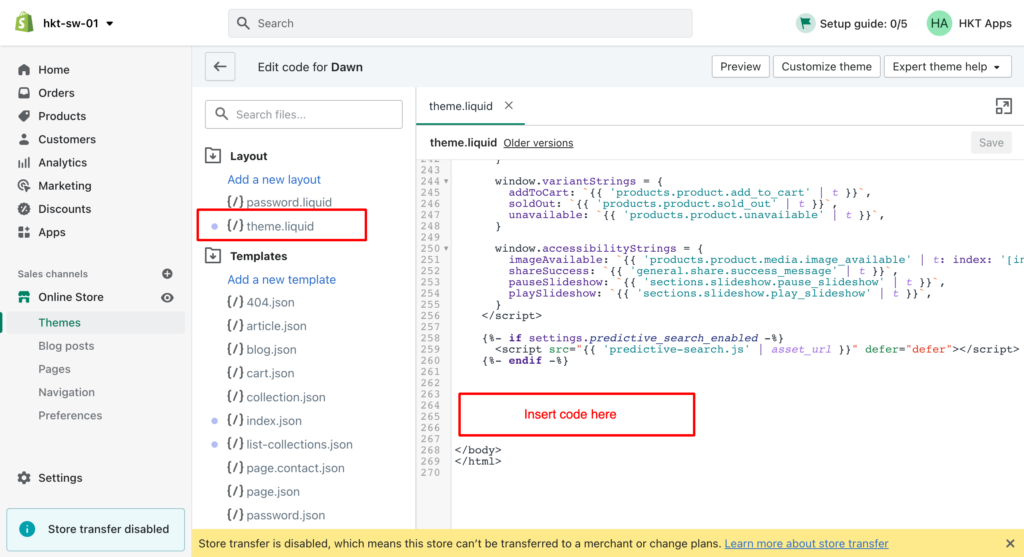This screenshot has width=1024, height=557.
Task: Open index.json template
Action: point(264,421)
